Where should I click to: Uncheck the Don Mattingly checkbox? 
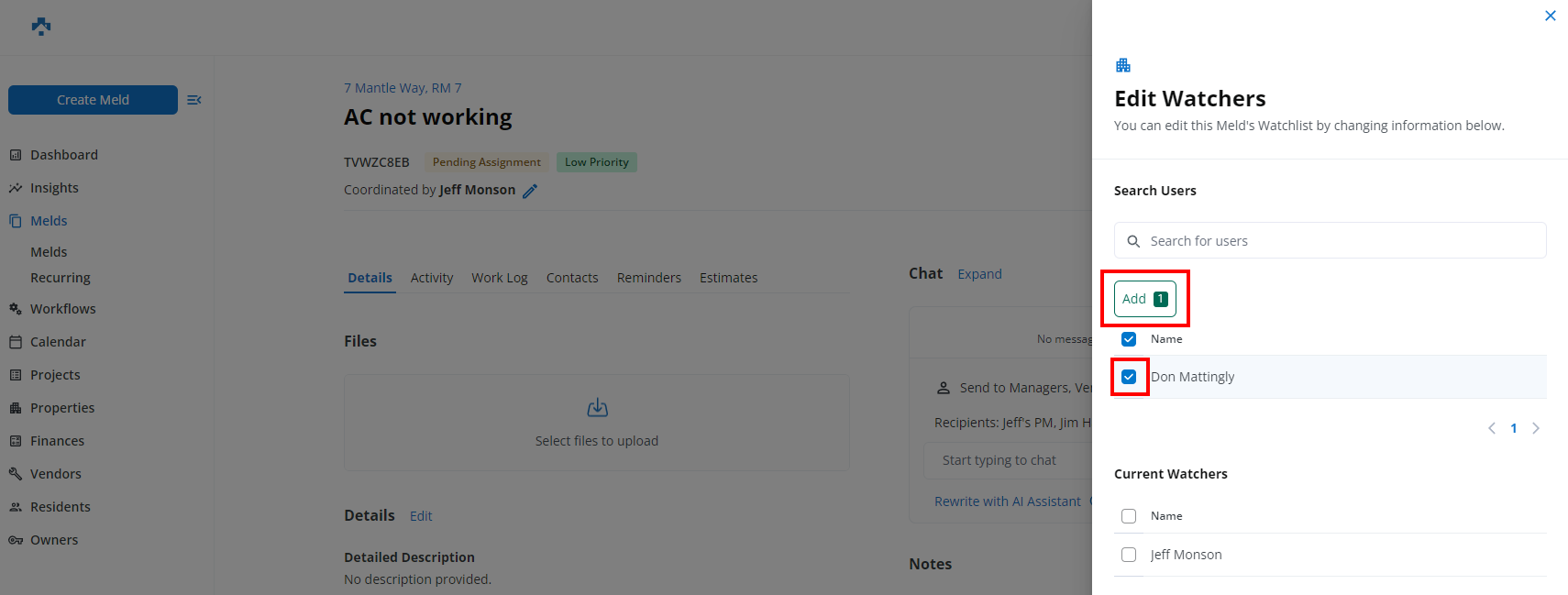tap(1129, 377)
